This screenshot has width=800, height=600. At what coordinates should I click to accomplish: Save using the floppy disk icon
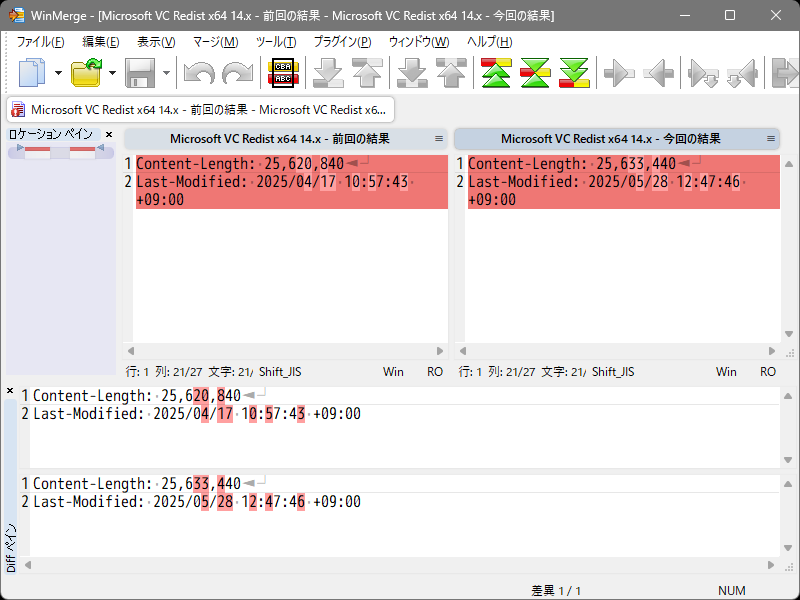click(140, 73)
